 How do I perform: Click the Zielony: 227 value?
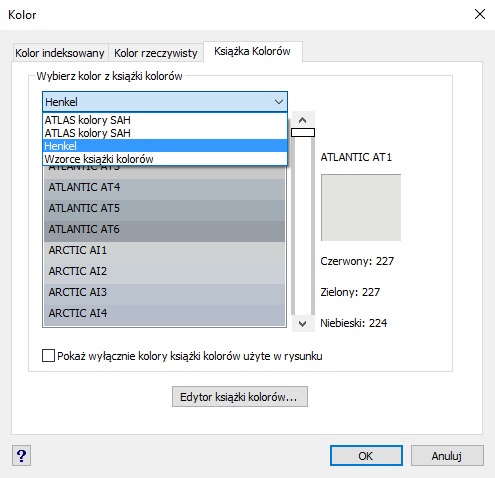tap(350, 292)
